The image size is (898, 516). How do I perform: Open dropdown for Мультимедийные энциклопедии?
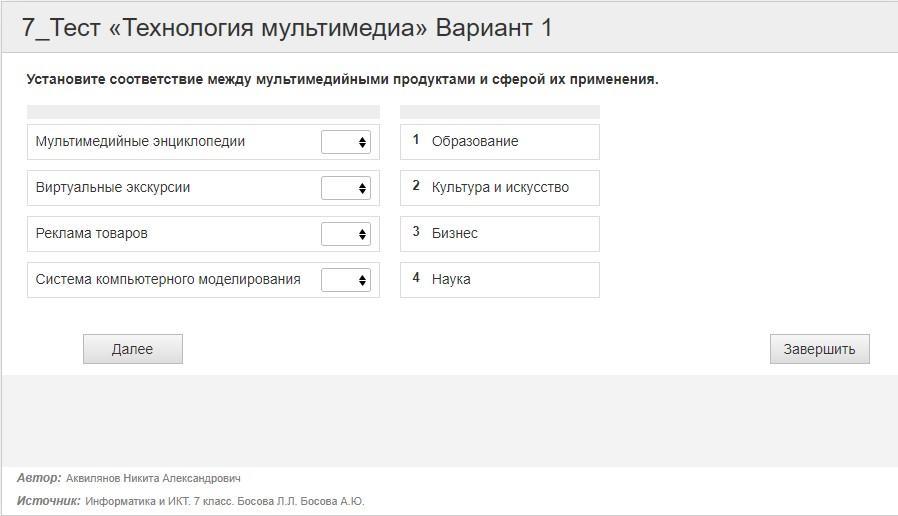pos(346,142)
